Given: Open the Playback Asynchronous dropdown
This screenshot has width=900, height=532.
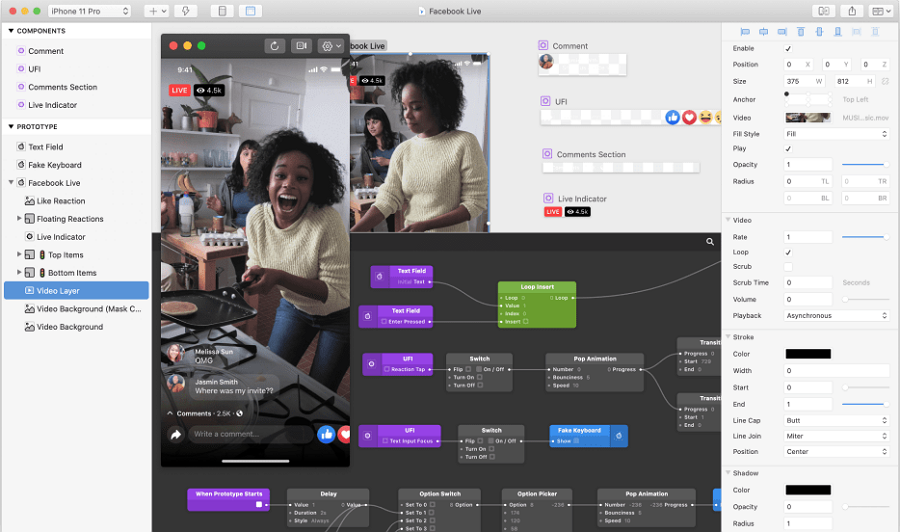Looking at the screenshot, I should pos(836,316).
